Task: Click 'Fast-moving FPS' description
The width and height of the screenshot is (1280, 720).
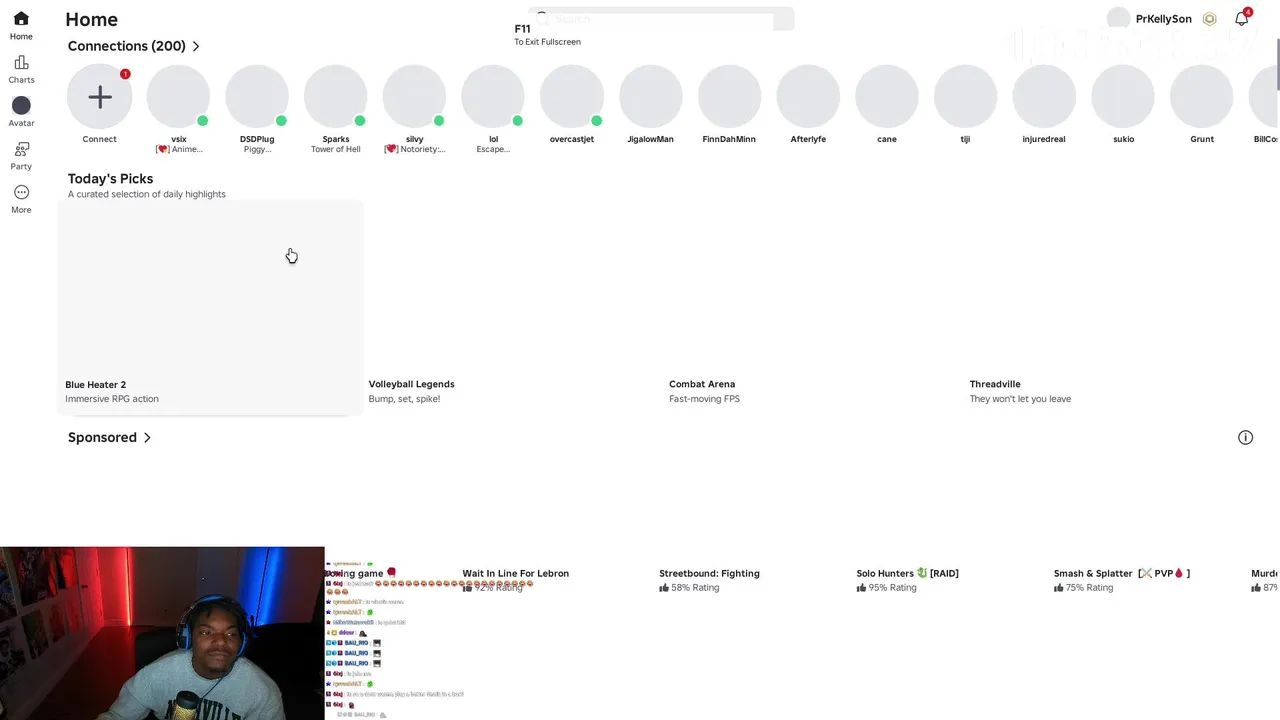Action: [x=704, y=399]
